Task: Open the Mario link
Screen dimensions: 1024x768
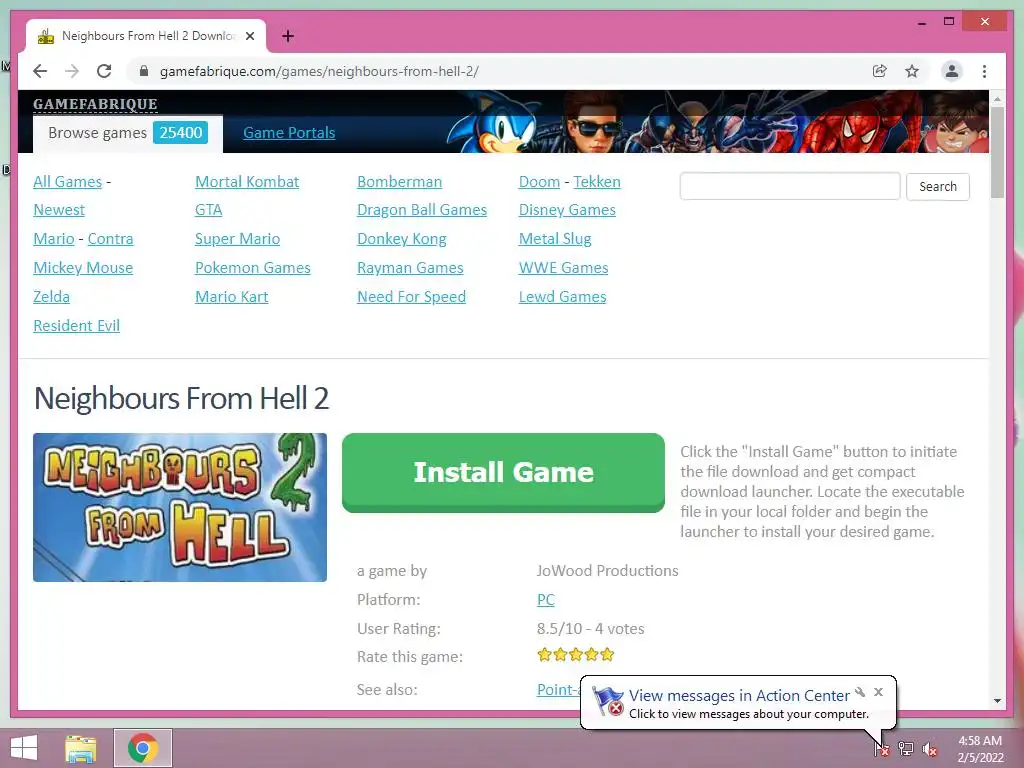Action: (x=54, y=238)
